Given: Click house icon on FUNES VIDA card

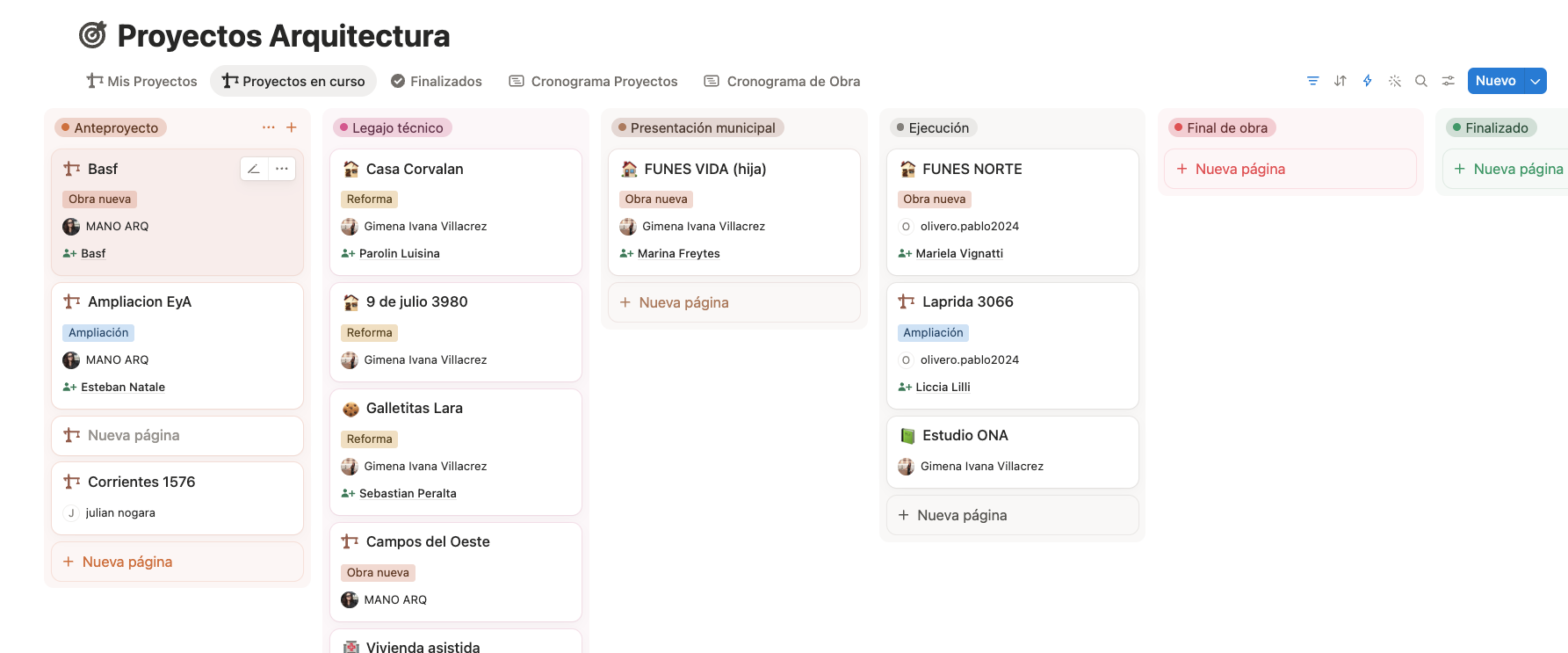Looking at the screenshot, I should (x=629, y=169).
